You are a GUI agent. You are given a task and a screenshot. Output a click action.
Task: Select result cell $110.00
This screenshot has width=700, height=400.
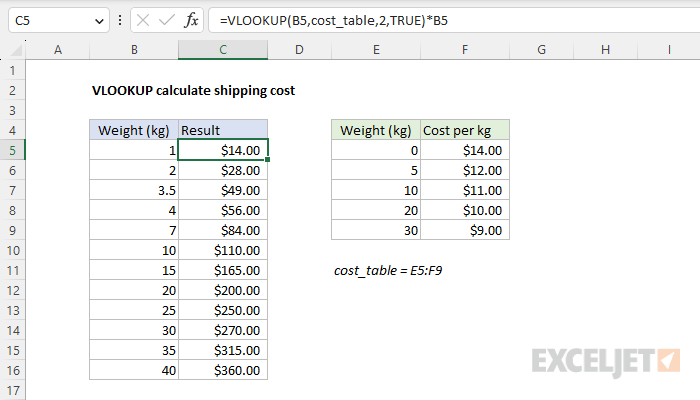click(223, 250)
